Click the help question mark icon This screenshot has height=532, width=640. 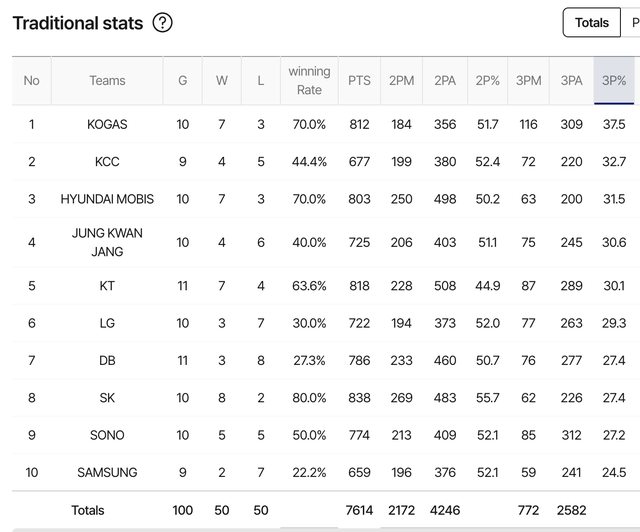(162, 23)
